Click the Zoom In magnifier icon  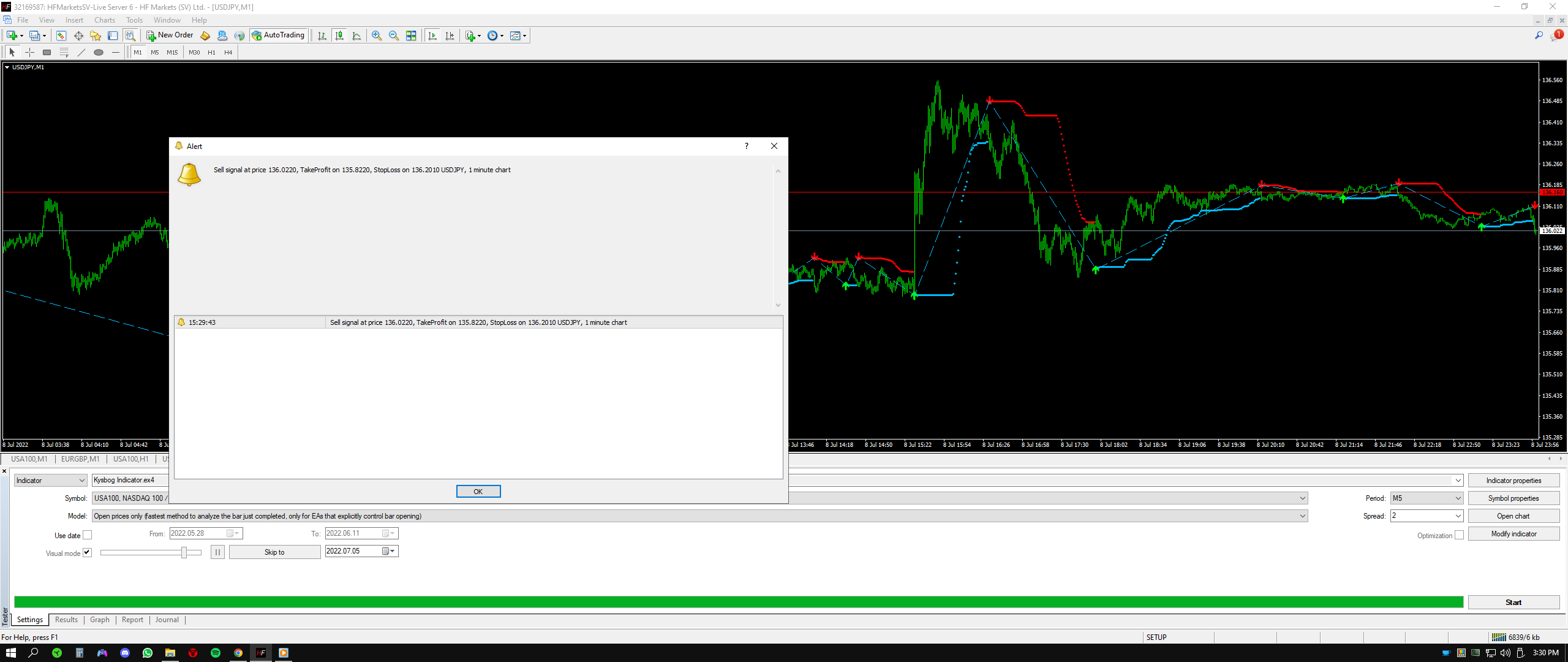click(376, 36)
